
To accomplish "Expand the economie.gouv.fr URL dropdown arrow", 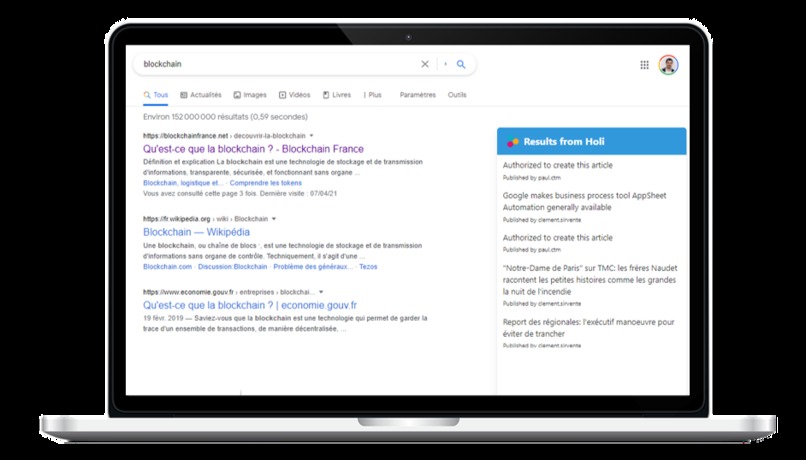I will pos(321,292).
